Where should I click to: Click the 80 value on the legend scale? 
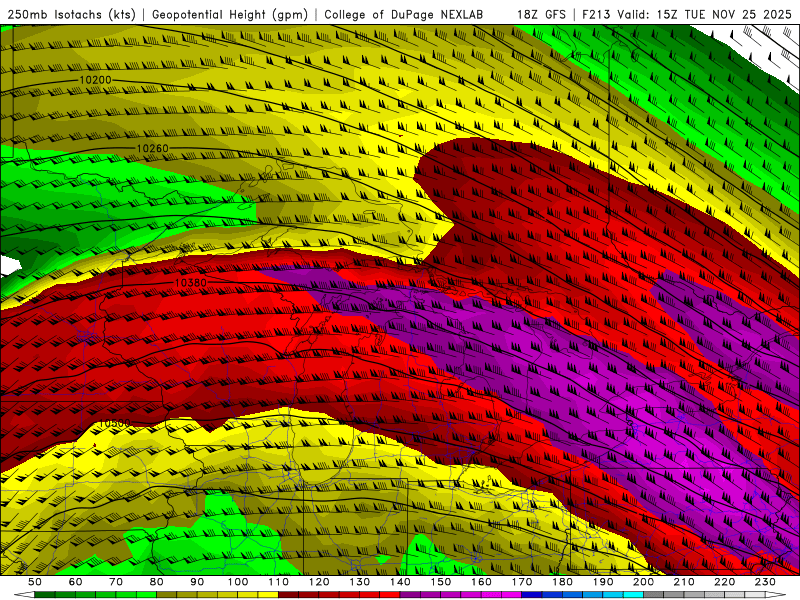157,582
